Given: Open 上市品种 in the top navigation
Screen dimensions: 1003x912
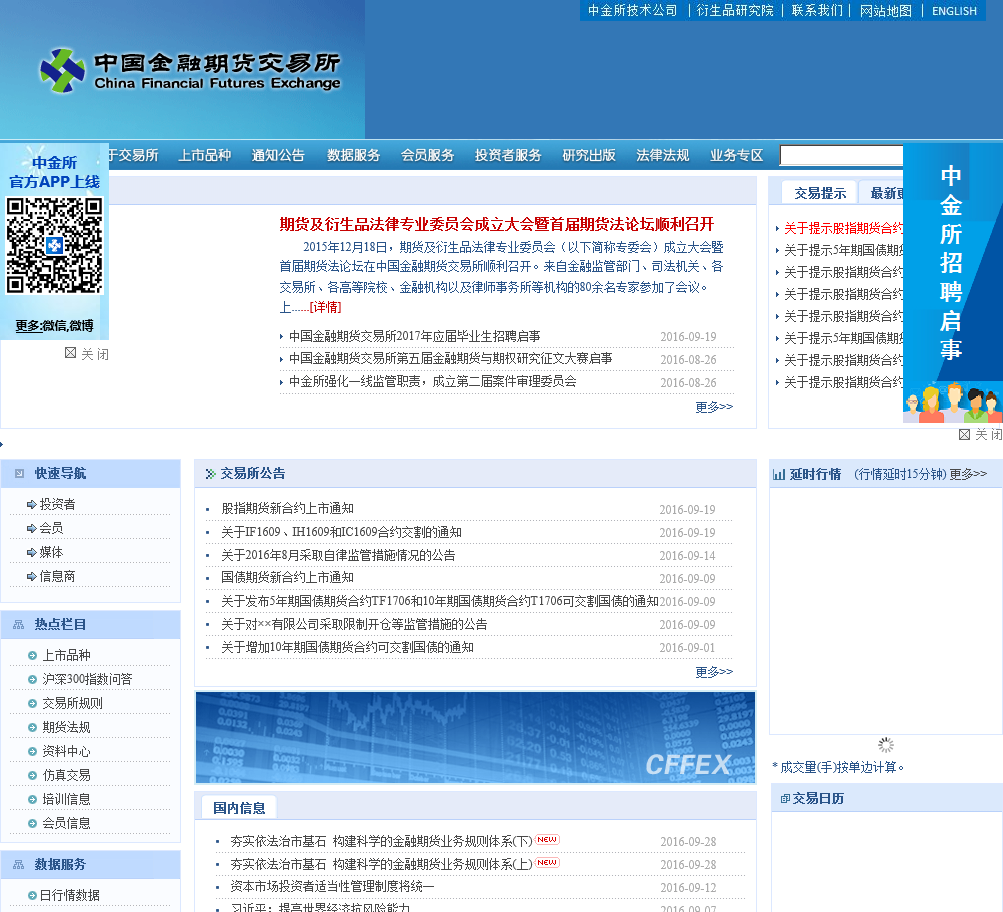Looking at the screenshot, I should (205, 155).
